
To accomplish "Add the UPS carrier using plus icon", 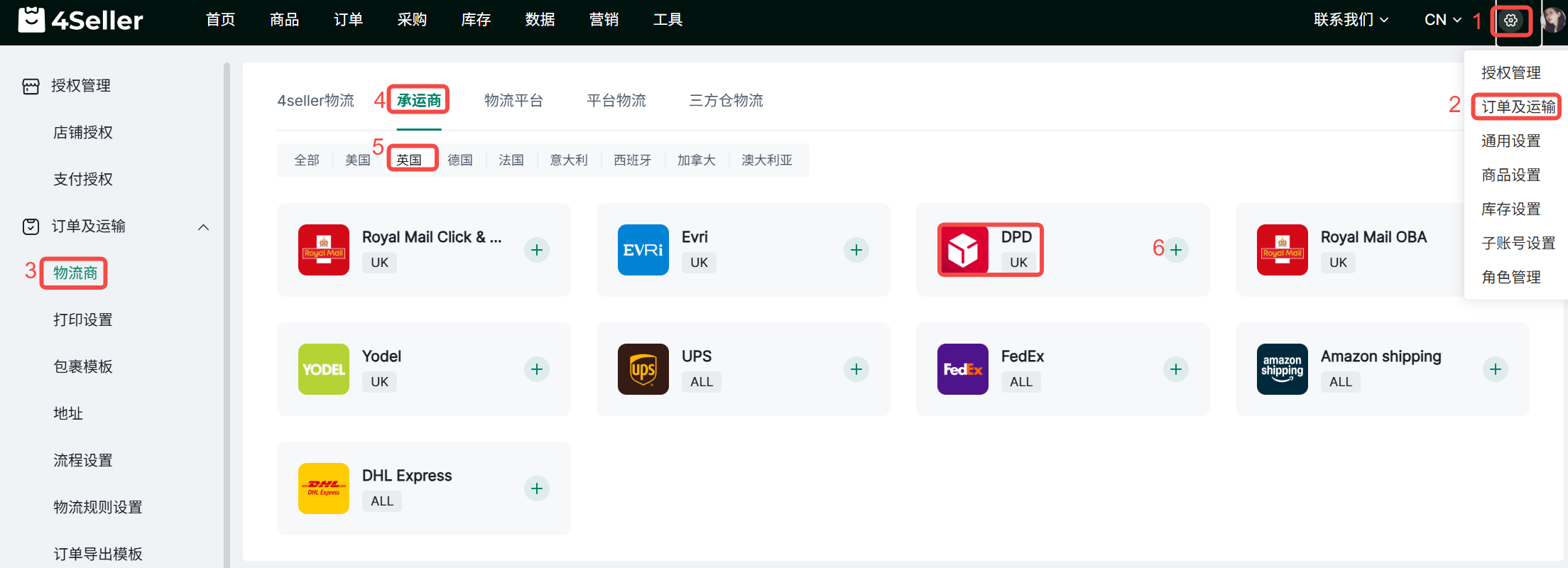I will pyautogui.click(x=856, y=369).
